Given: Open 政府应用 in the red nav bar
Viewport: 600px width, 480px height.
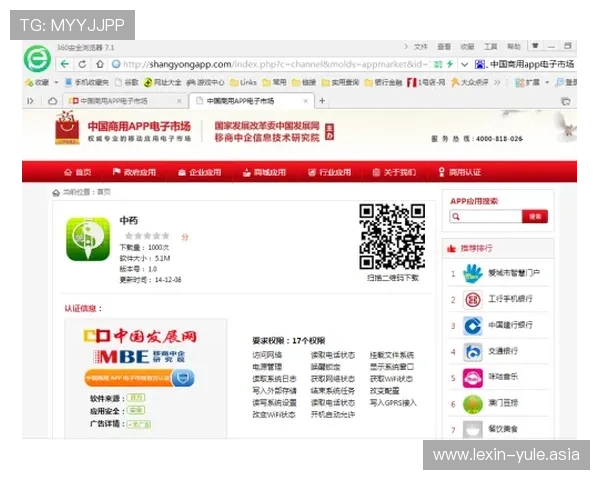Looking at the screenshot, I should tap(134, 172).
